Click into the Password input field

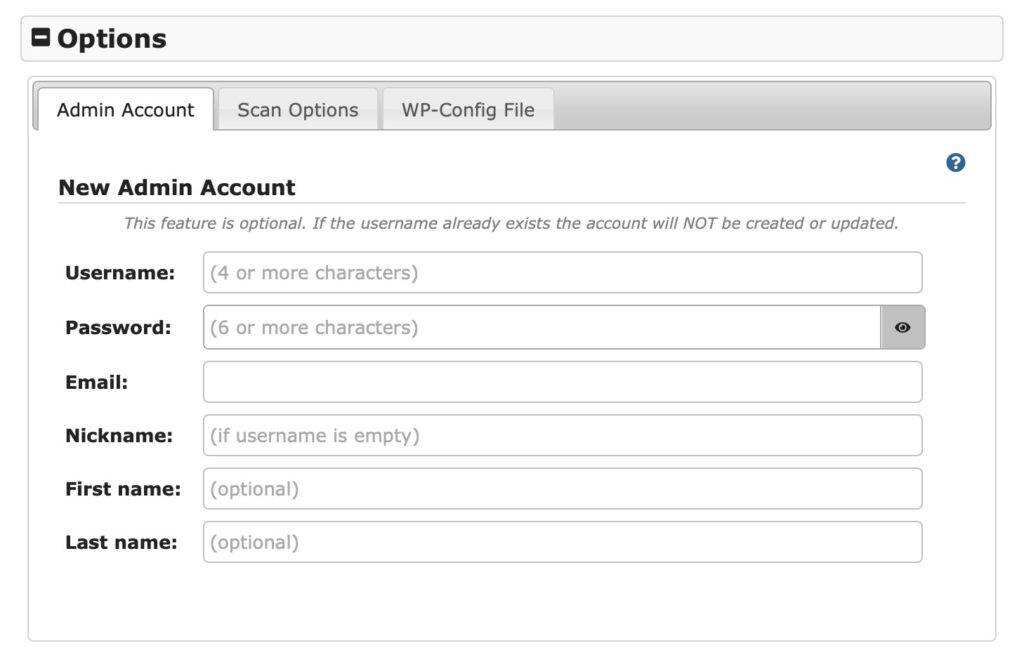pos(541,327)
